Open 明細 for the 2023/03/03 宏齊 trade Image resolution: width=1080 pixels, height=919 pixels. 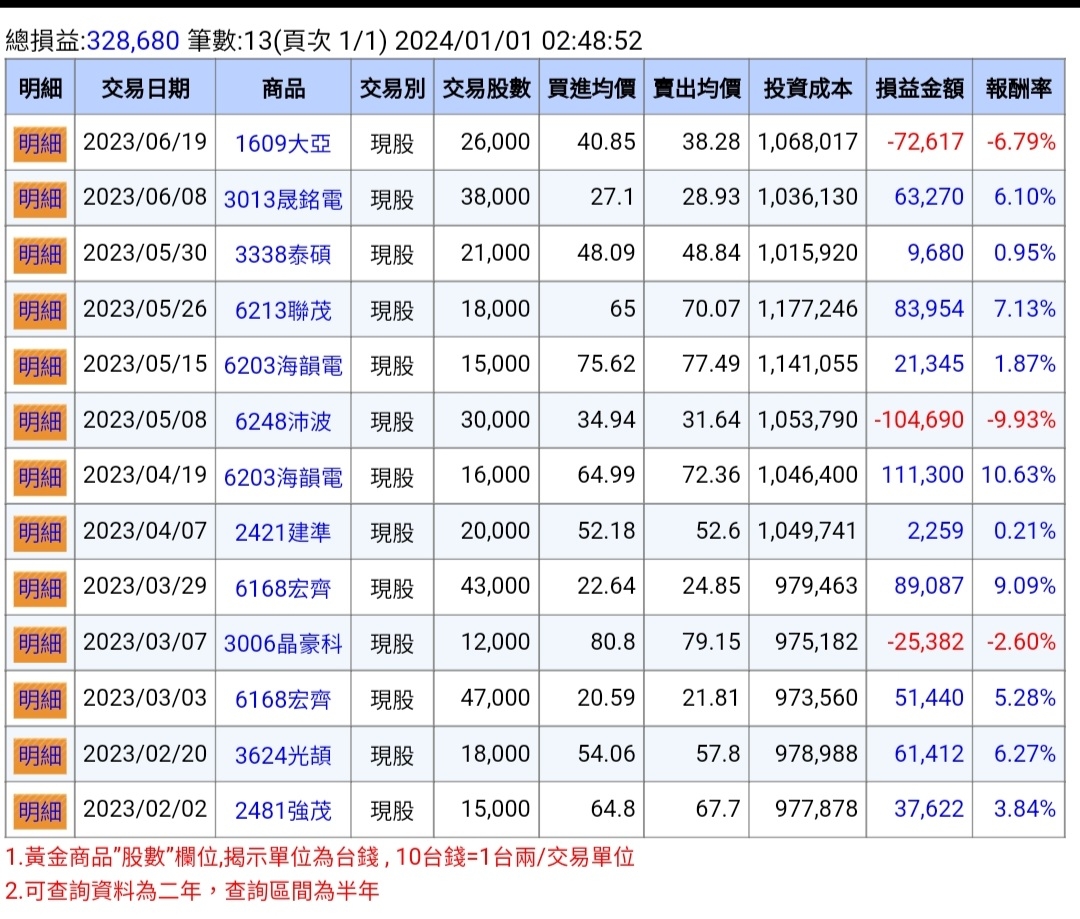coord(40,700)
